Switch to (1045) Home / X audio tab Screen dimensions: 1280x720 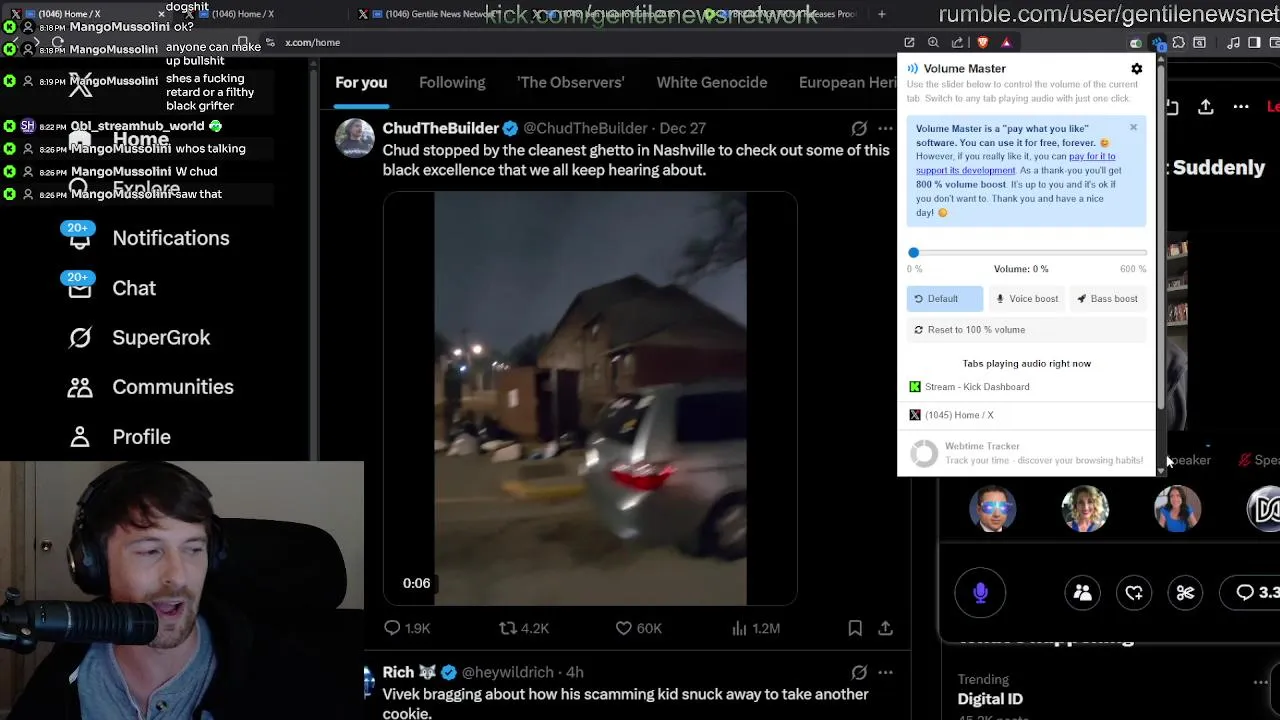(1027, 415)
